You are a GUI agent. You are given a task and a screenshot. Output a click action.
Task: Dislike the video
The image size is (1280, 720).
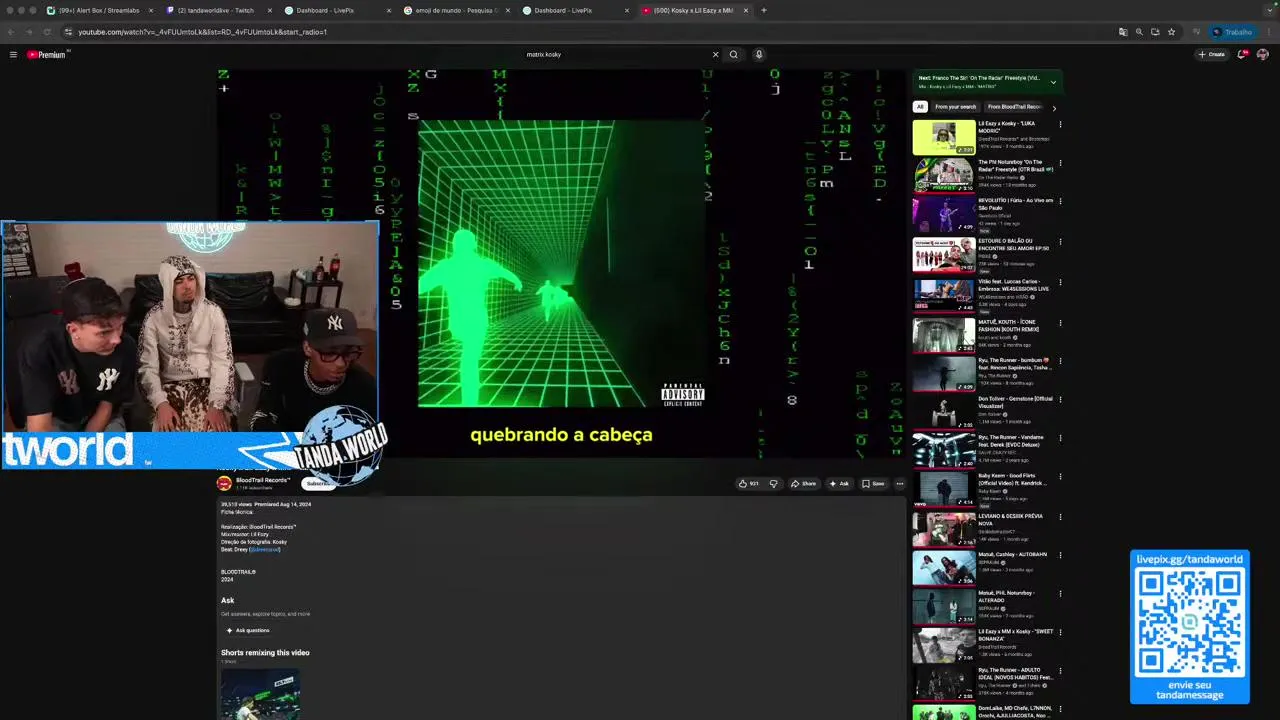click(773, 484)
